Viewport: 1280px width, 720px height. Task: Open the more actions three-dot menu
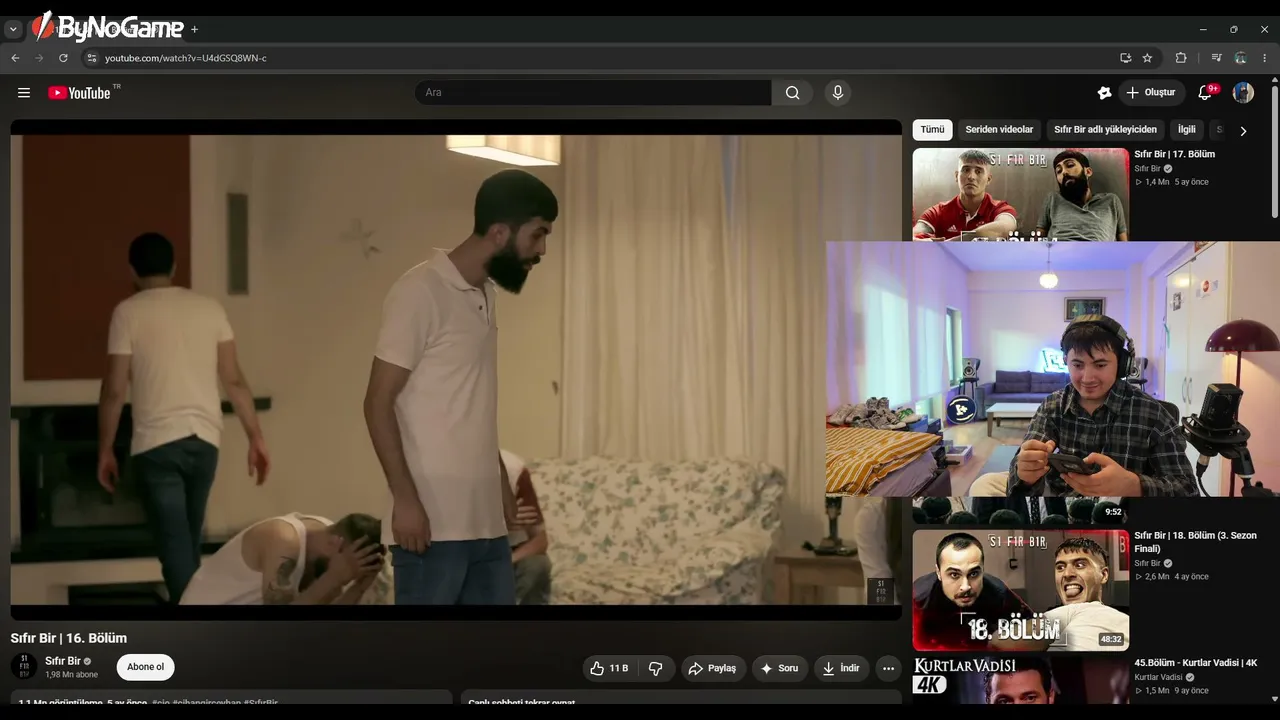click(x=888, y=668)
